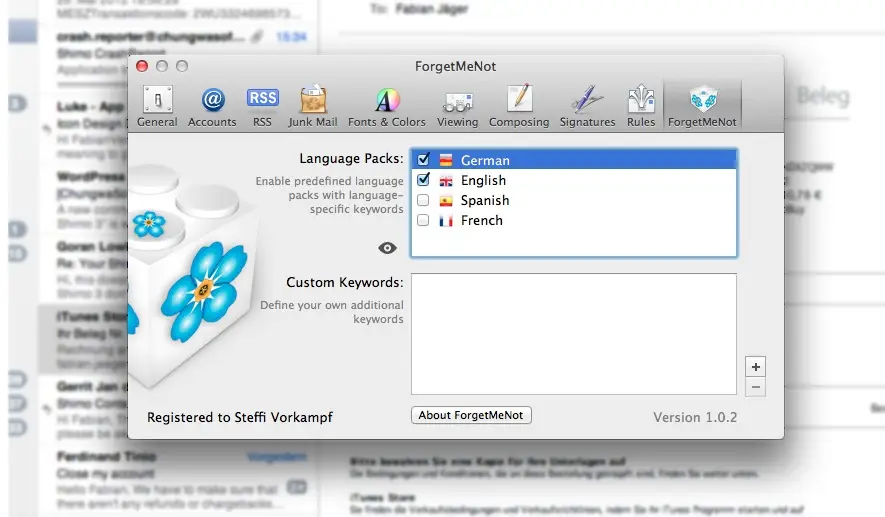
Task: Open the Accounts preferences pane
Action: click(x=212, y=106)
